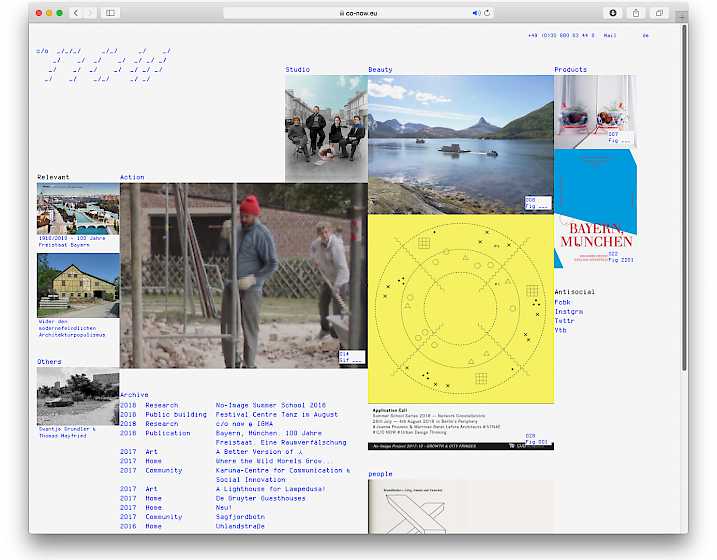Open 'Svantje Grundler & Thomas Meyfried' caption
Image resolution: width=717 pixels, height=560 pixels.
click(x=67, y=432)
